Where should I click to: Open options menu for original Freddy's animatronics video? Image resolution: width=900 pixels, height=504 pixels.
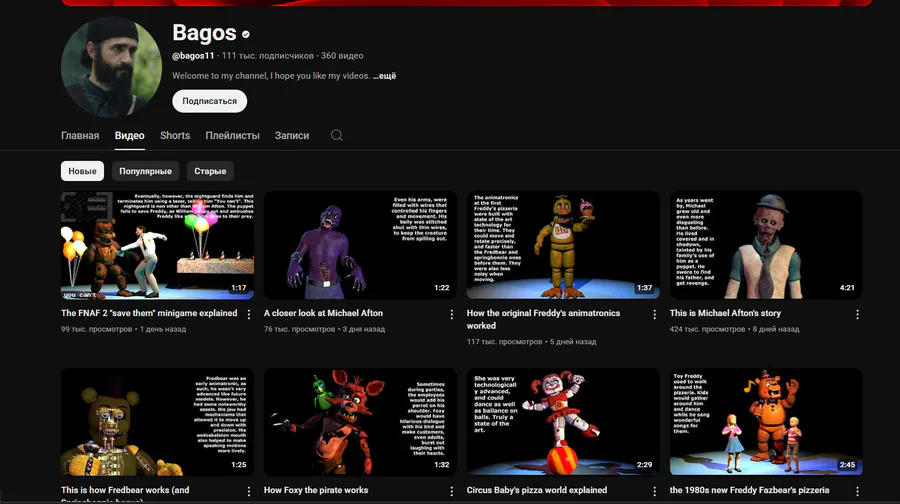(x=654, y=315)
